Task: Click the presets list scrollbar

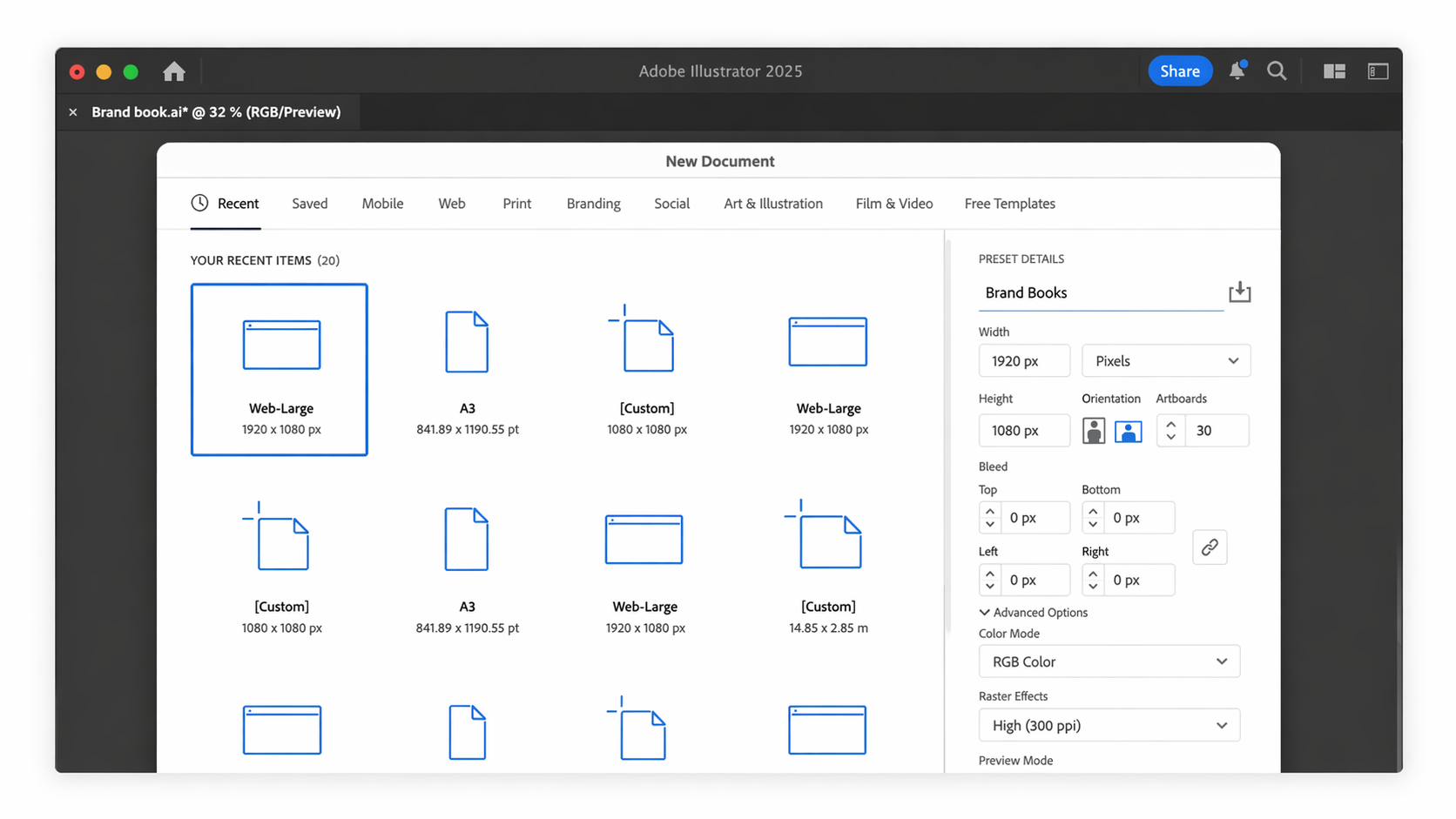Action: (x=947, y=435)
